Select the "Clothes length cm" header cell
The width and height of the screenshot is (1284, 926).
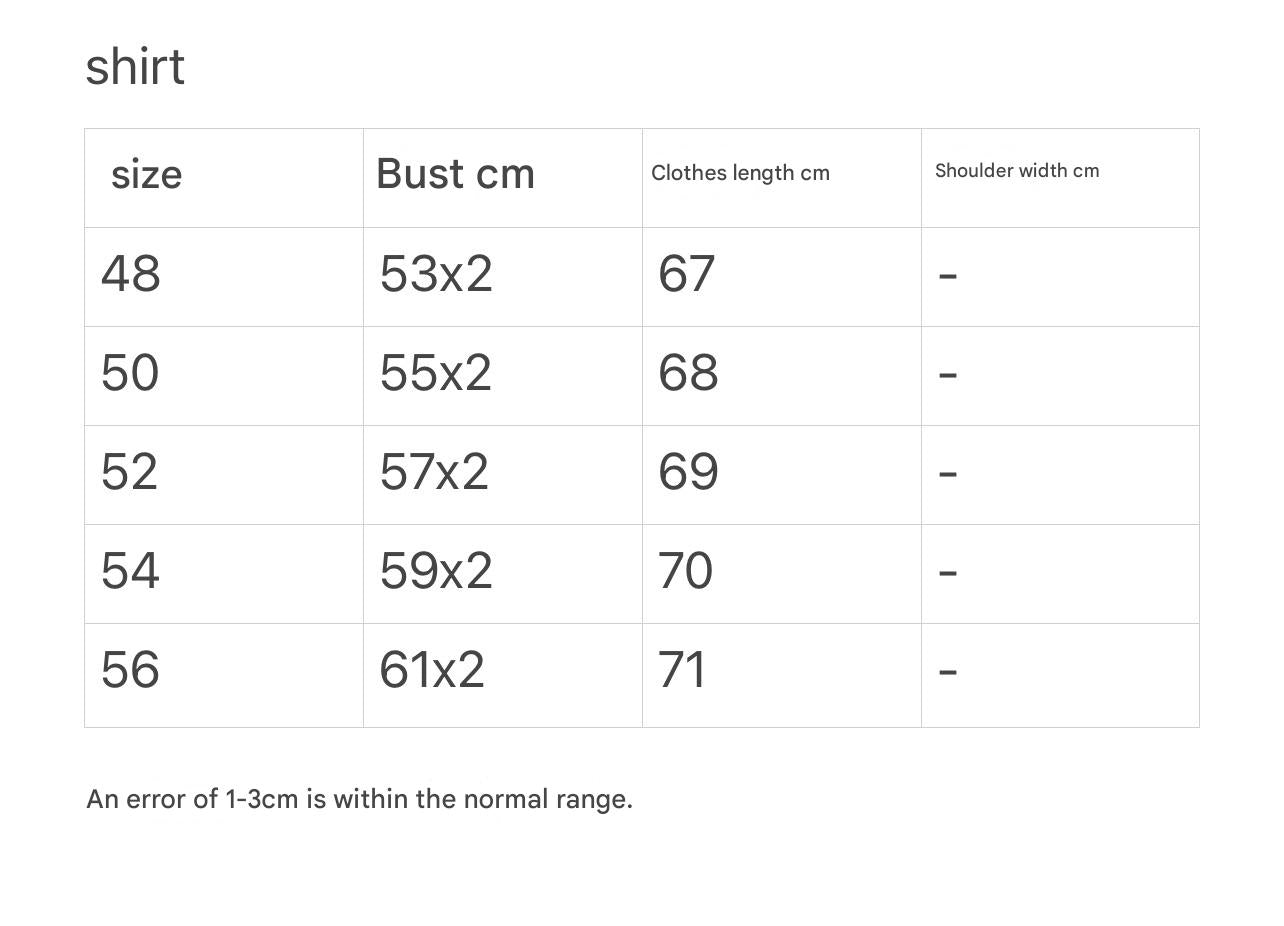point(740,173)
